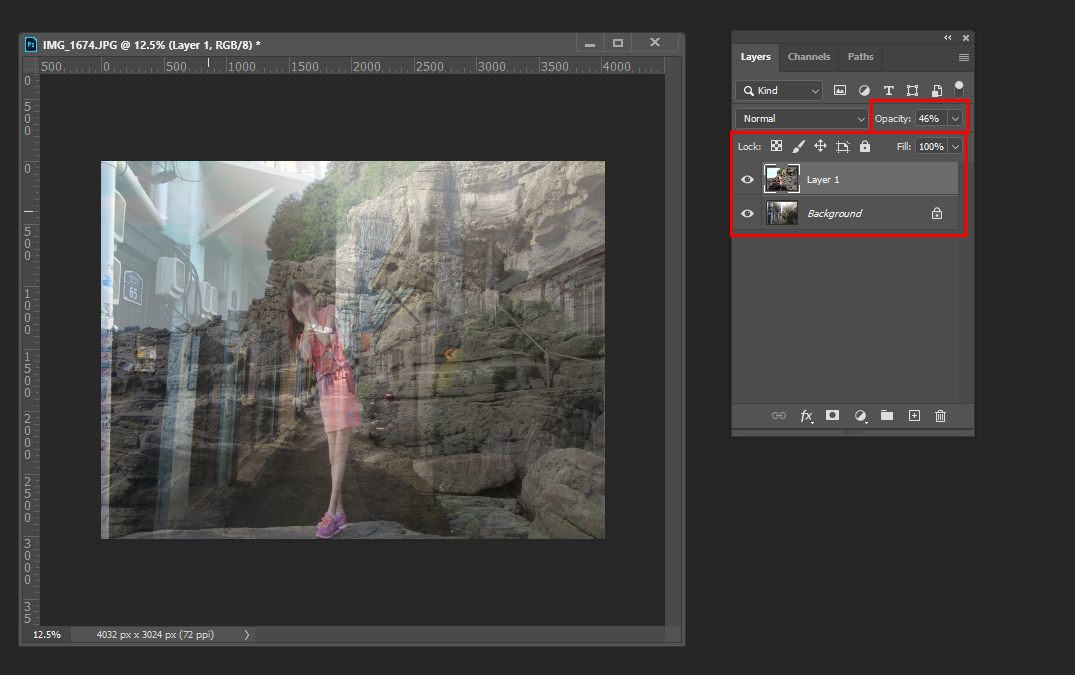Viewport: 1075px width, 675px height.
Task: Close the Layers panel group
Action: click(x=966, y=38)
